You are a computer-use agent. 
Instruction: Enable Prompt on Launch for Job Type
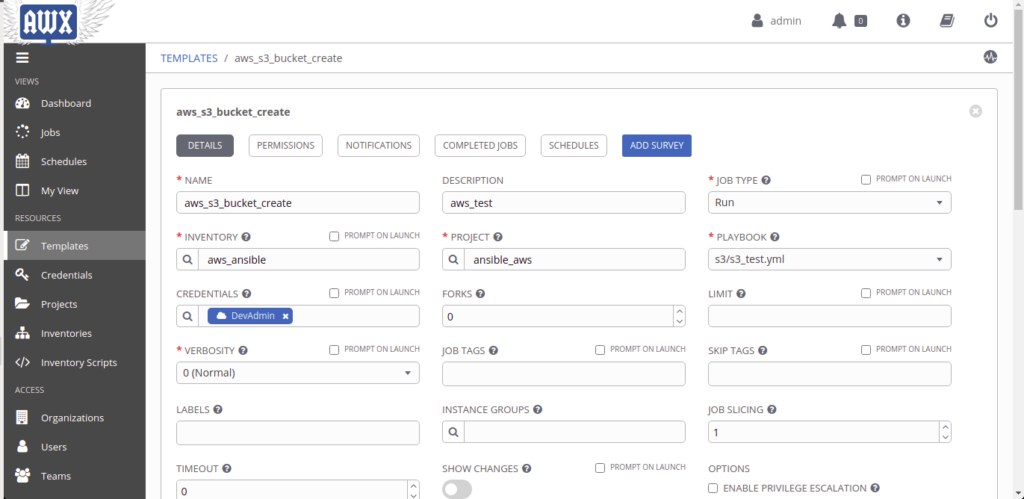point(866,180)
